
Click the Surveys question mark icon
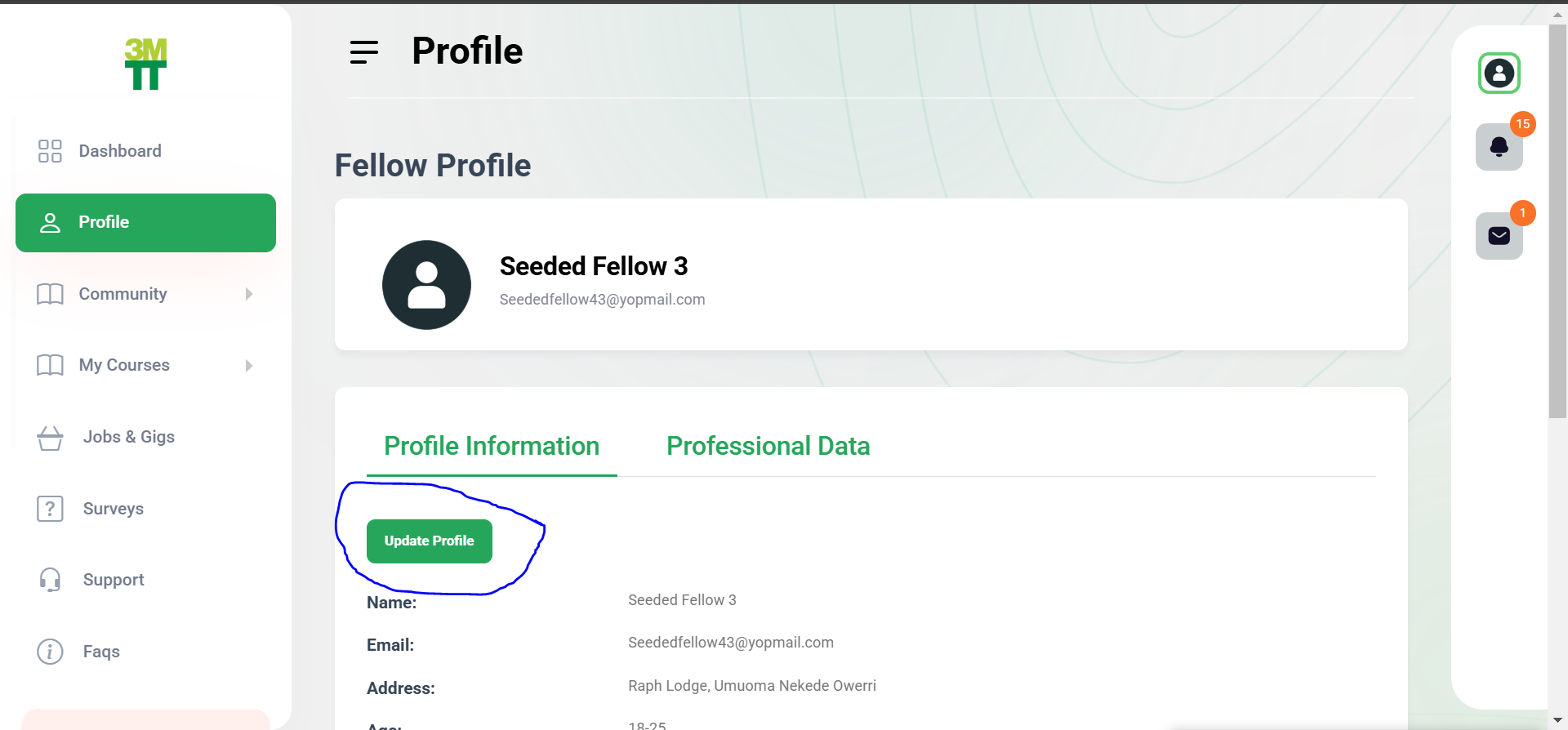tap(50, 509)
